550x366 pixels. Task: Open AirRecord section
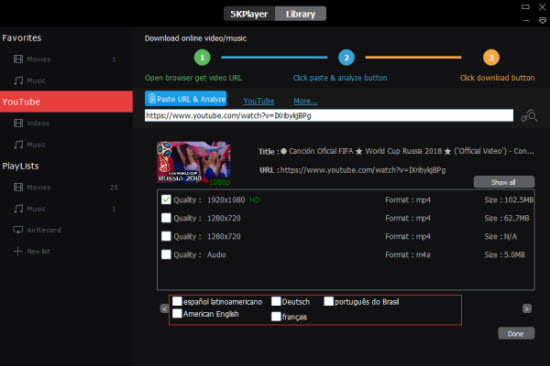pyautogui.click(x=37, y=230)
